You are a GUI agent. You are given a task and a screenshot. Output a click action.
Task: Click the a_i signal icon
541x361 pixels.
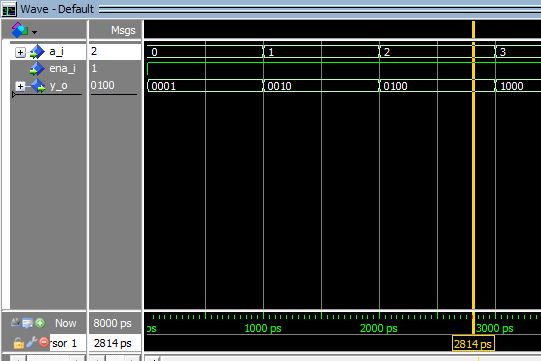click(37, 52)
